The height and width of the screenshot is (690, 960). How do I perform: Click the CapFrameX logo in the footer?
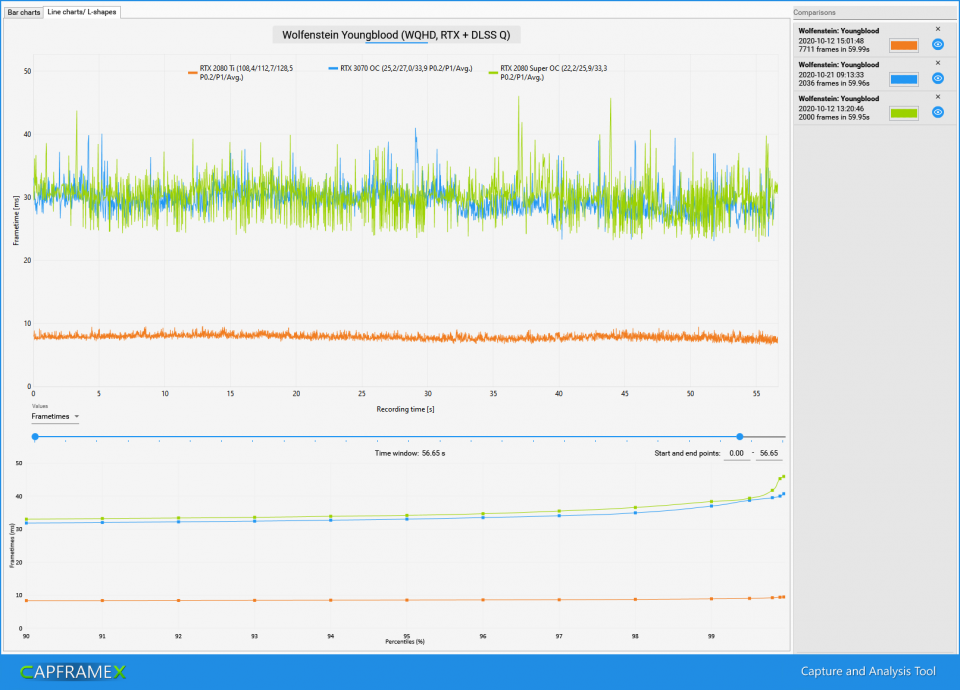(73, 672)
